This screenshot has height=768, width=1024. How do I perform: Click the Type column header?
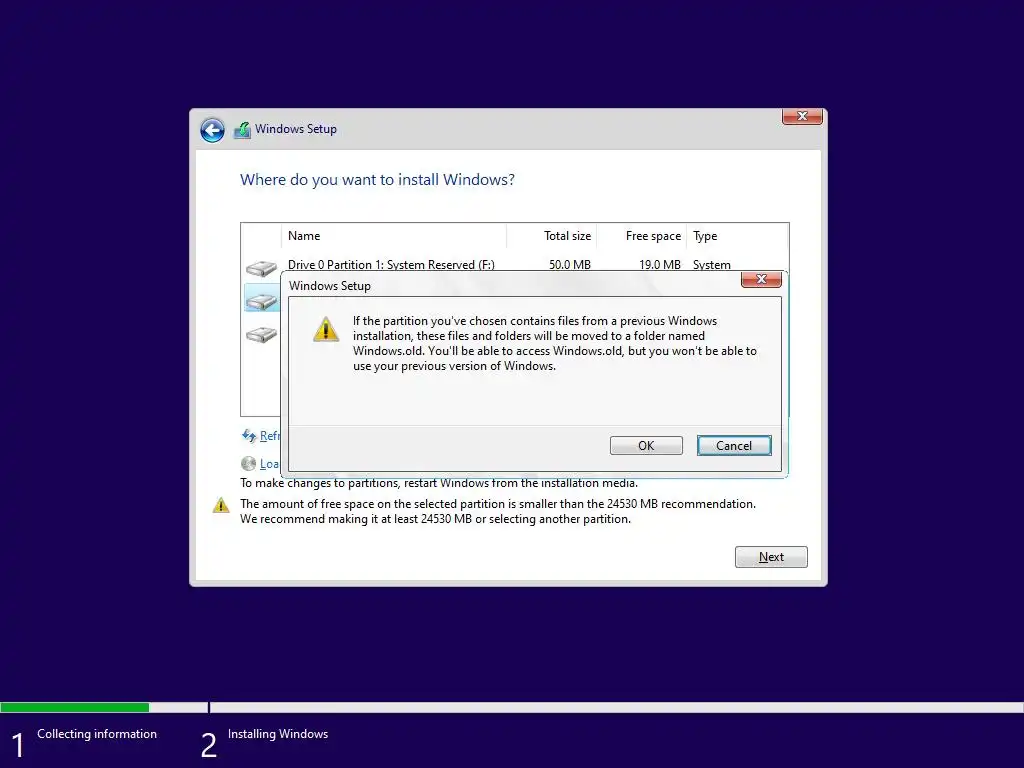point(737,236)
